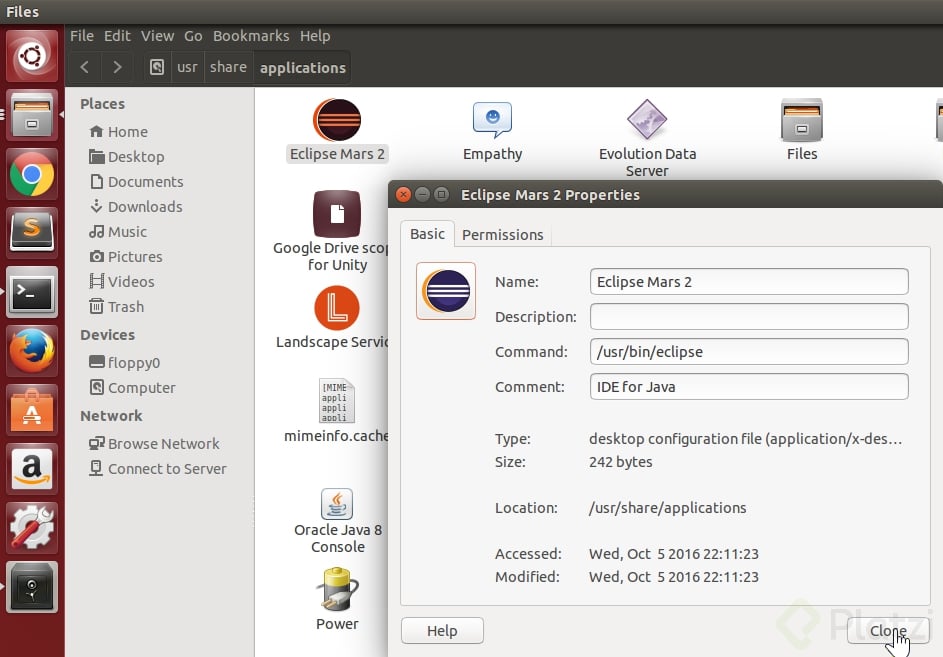Image resolution: width=943 pixels, height=657 pixels.
Task: Open Amazon from the launcher
Action: 32,469
